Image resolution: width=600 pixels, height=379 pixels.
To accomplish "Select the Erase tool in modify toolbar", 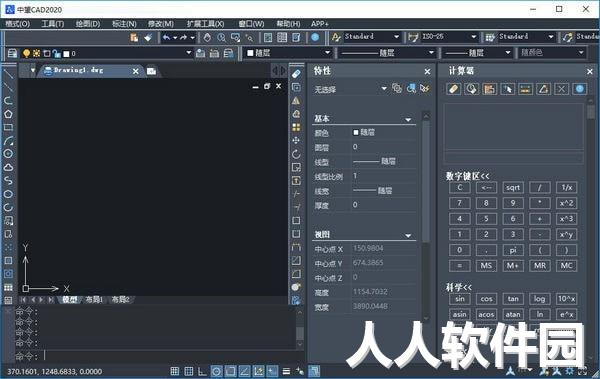I will pyautogui.click(x=296, y=74).
